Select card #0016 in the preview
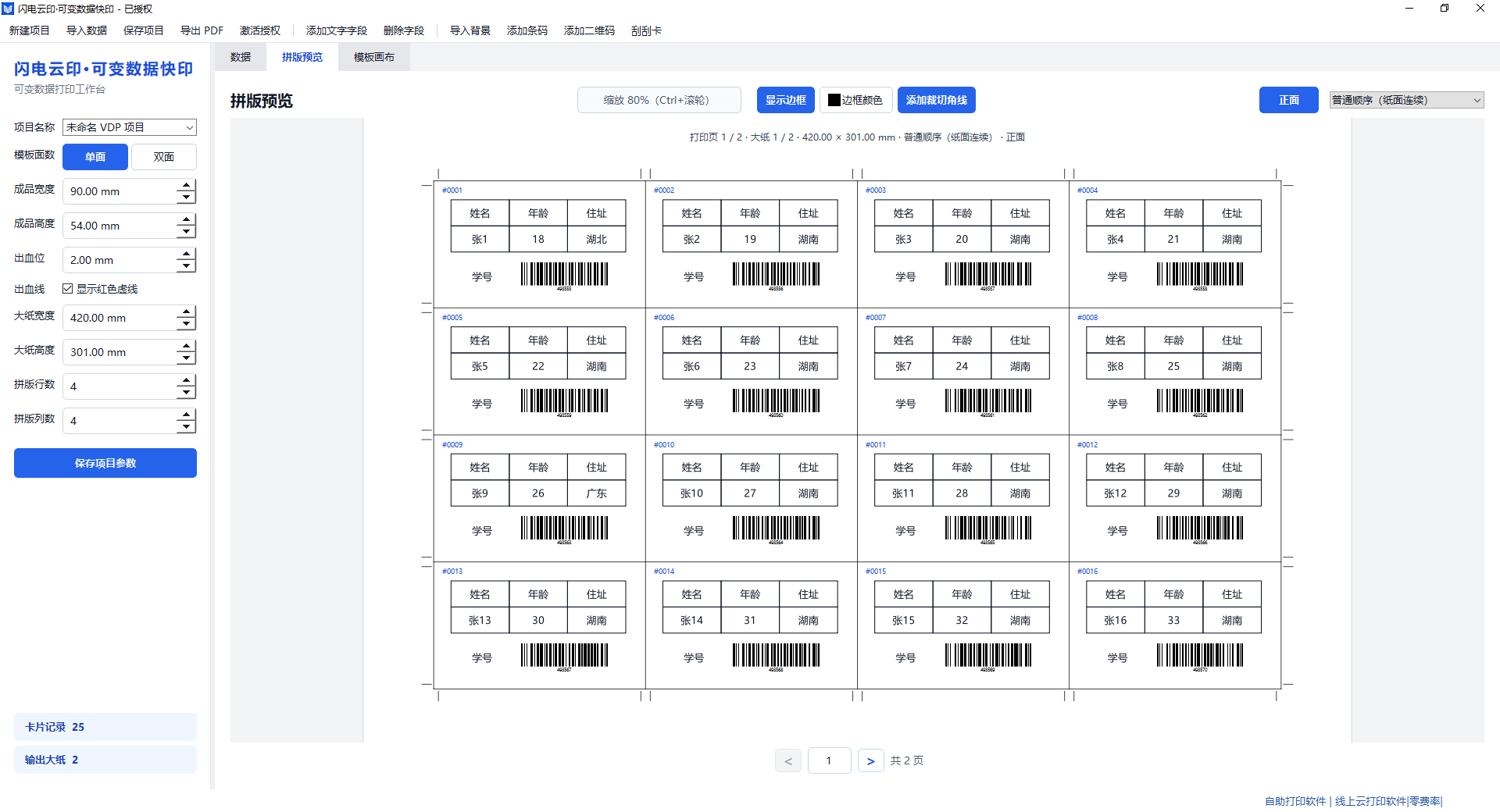This screenshot has height=812, width=1500. click(1174, 625)
